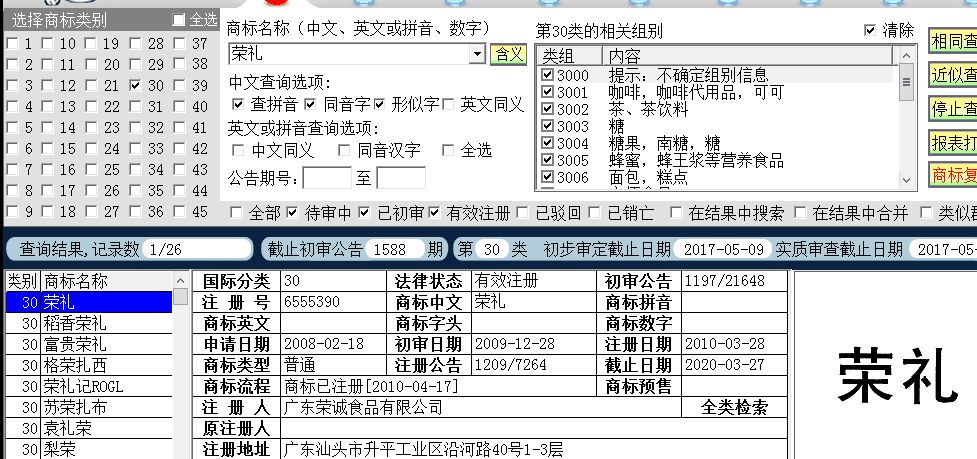Check trademark class 35 checkbox
977x459 pixels.
(x=136, y=190)
